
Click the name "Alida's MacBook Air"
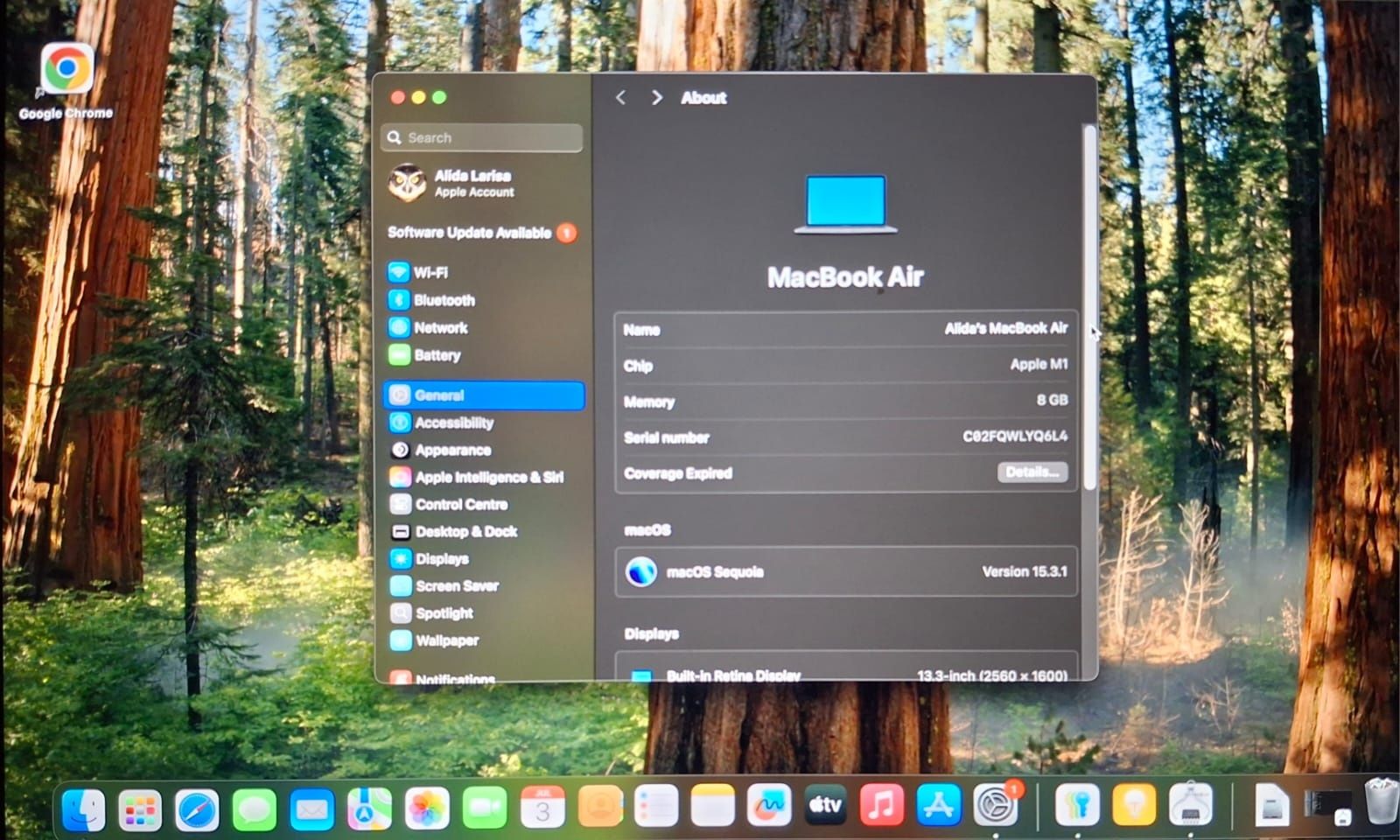1006,328
